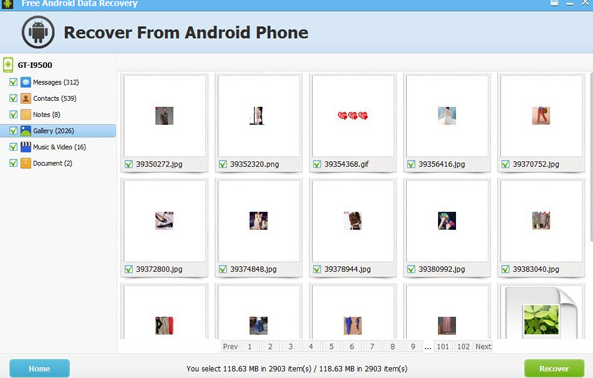
Task: Deselect the 39374848.jpg checkbox
Action: coord(223,269)
